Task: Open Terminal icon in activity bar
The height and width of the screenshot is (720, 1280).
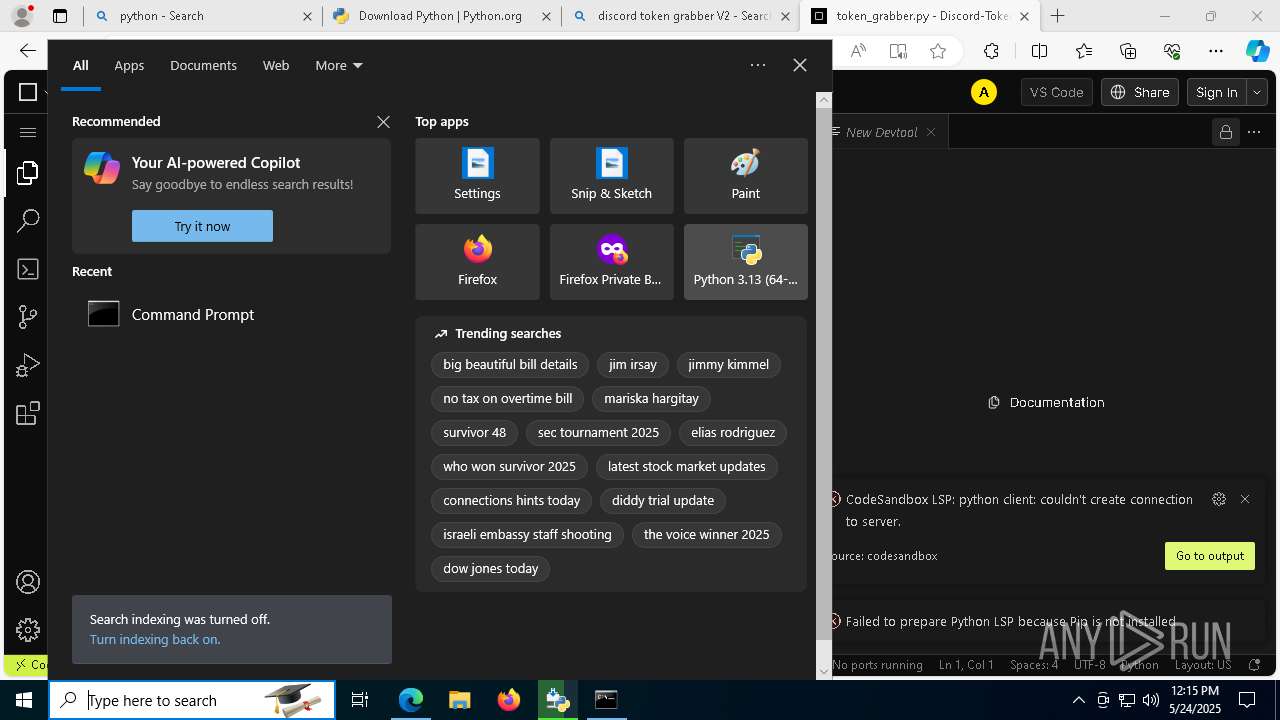Action: pos(28,269)
